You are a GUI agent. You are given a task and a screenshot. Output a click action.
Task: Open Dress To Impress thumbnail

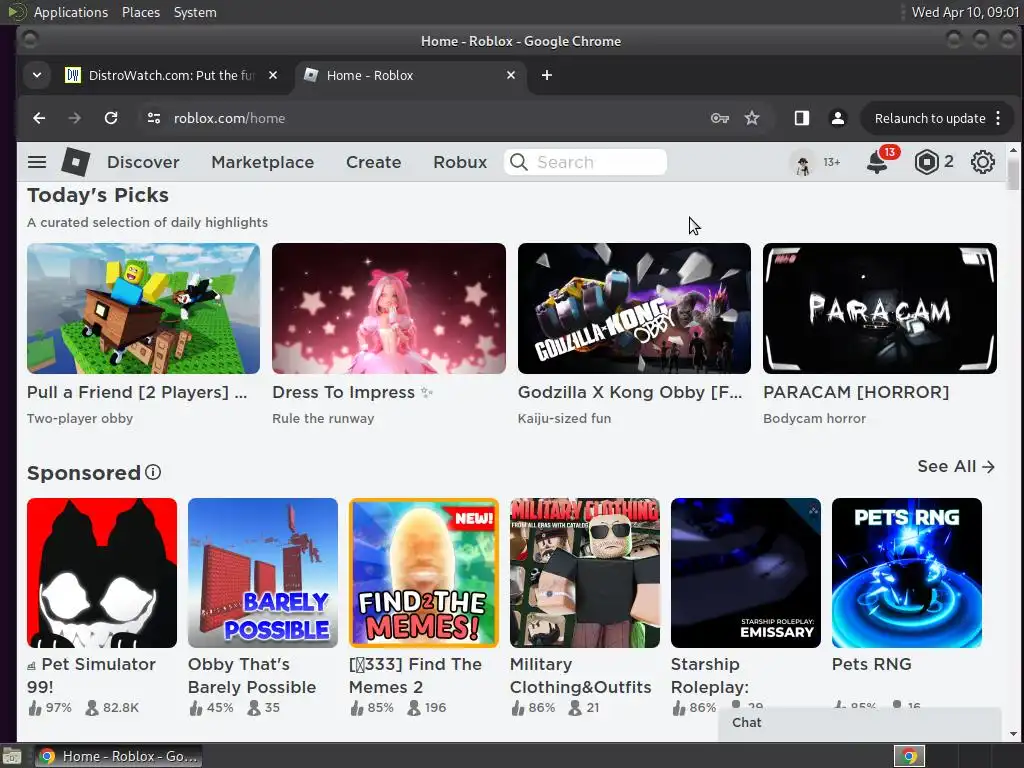(x=389, y=308)
